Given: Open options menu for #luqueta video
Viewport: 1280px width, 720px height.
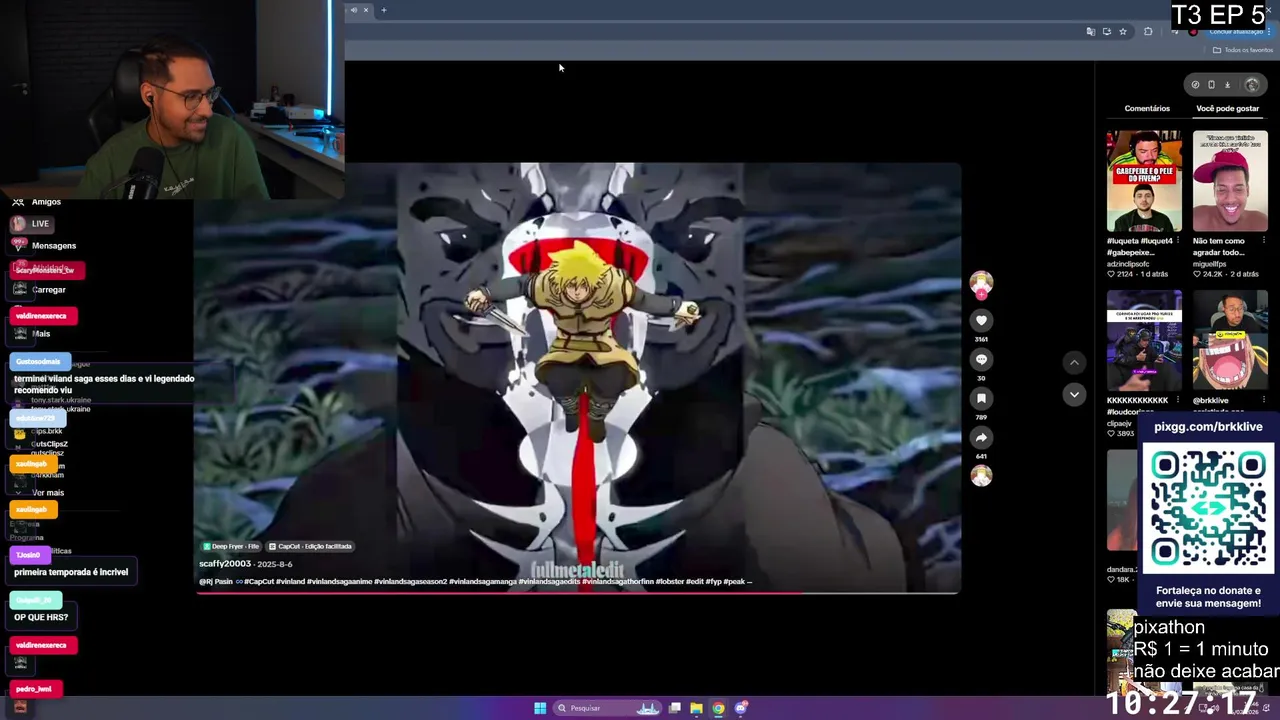Looking at the screenshot, I should pos(1178,241).
